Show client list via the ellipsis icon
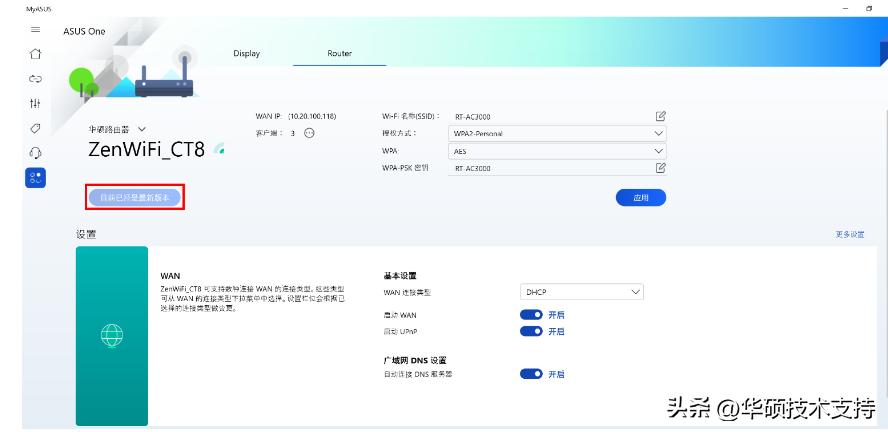The image size is (888, 432). [309, 133]
